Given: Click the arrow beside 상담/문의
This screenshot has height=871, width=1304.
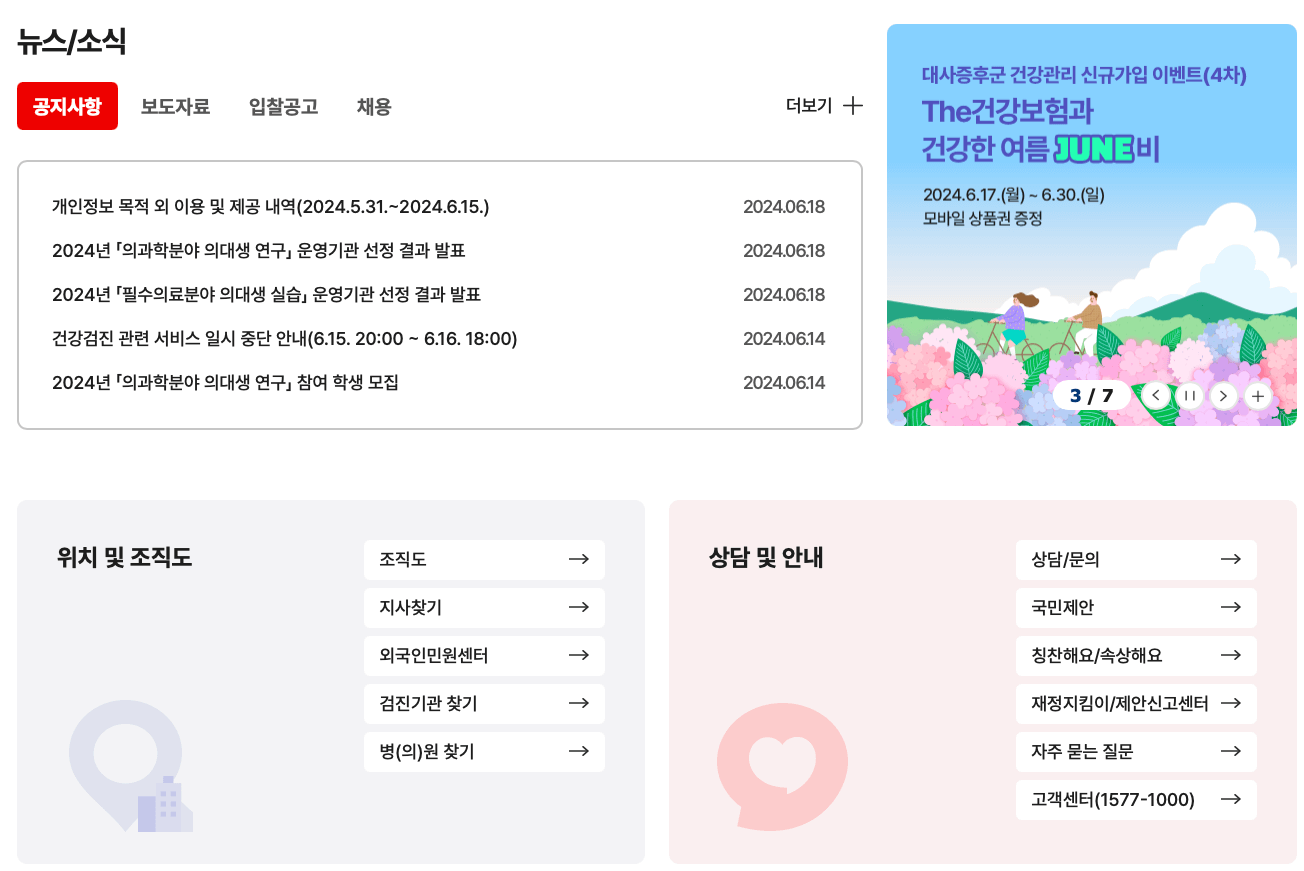Looking at the screenshot, I should coord(1232,560).
